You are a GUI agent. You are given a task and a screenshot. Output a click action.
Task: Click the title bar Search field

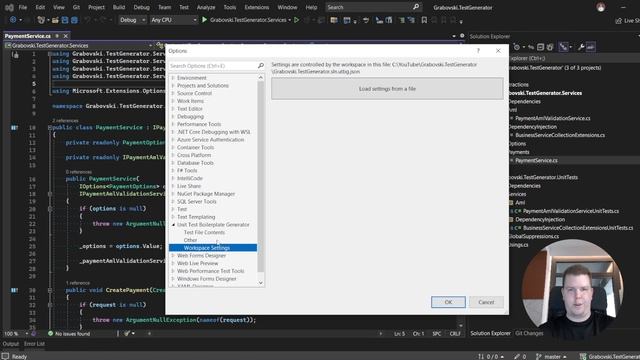click(369, 7)
